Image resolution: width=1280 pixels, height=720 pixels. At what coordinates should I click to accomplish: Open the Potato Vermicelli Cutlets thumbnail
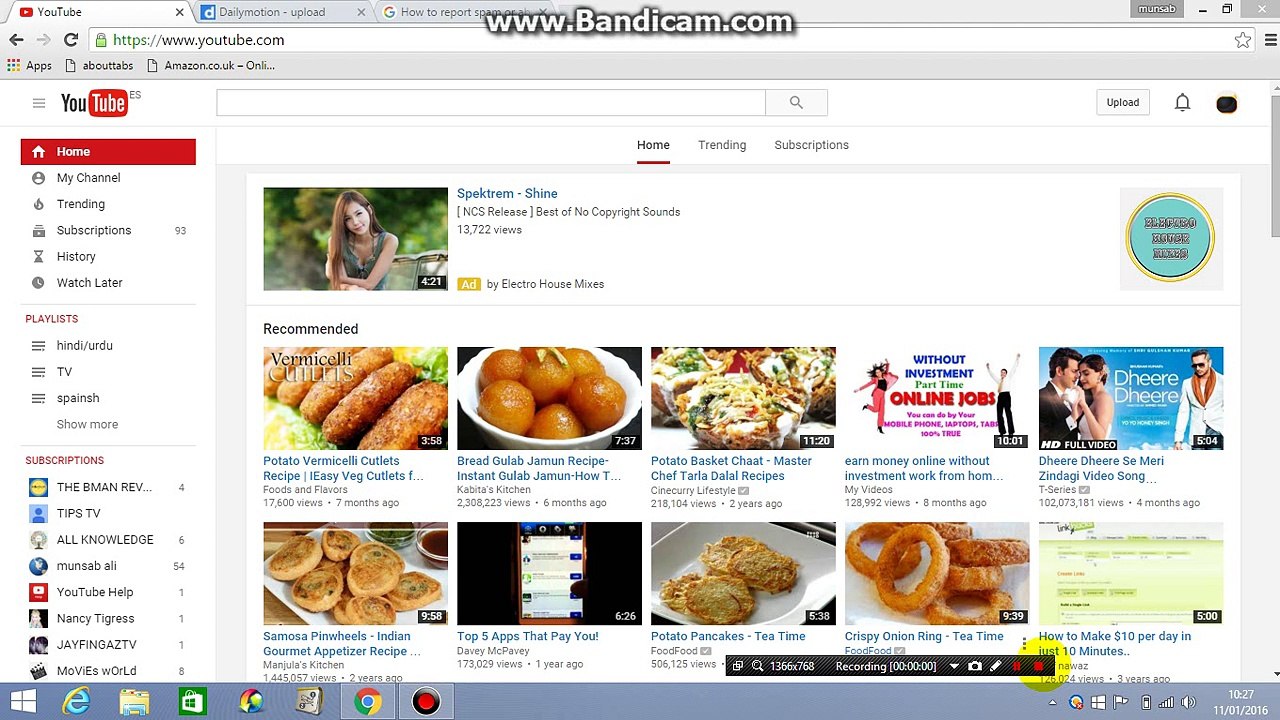point(355,398)
